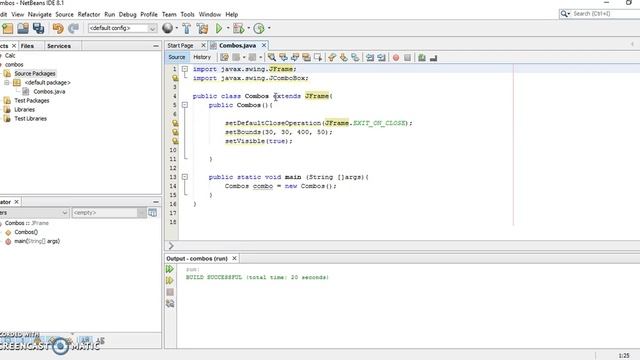Switch editor to History view

tap(202, 57)
